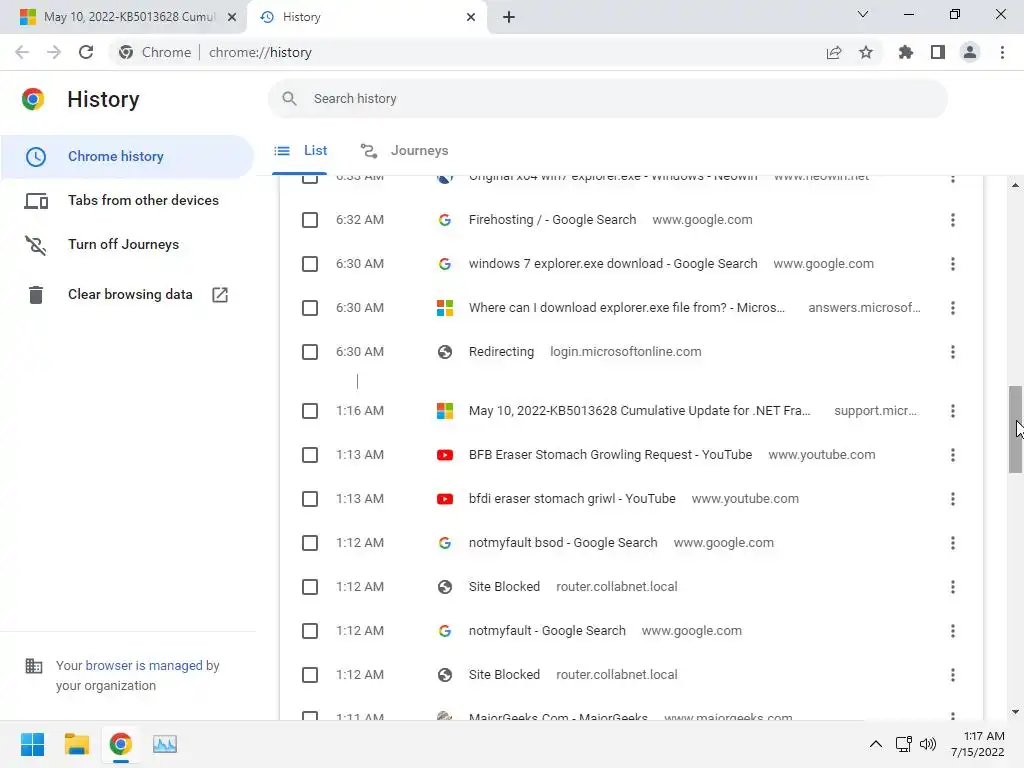Open Clear browsing data
The height and width of the screenshot is (768, 1024).
(127, 295)
